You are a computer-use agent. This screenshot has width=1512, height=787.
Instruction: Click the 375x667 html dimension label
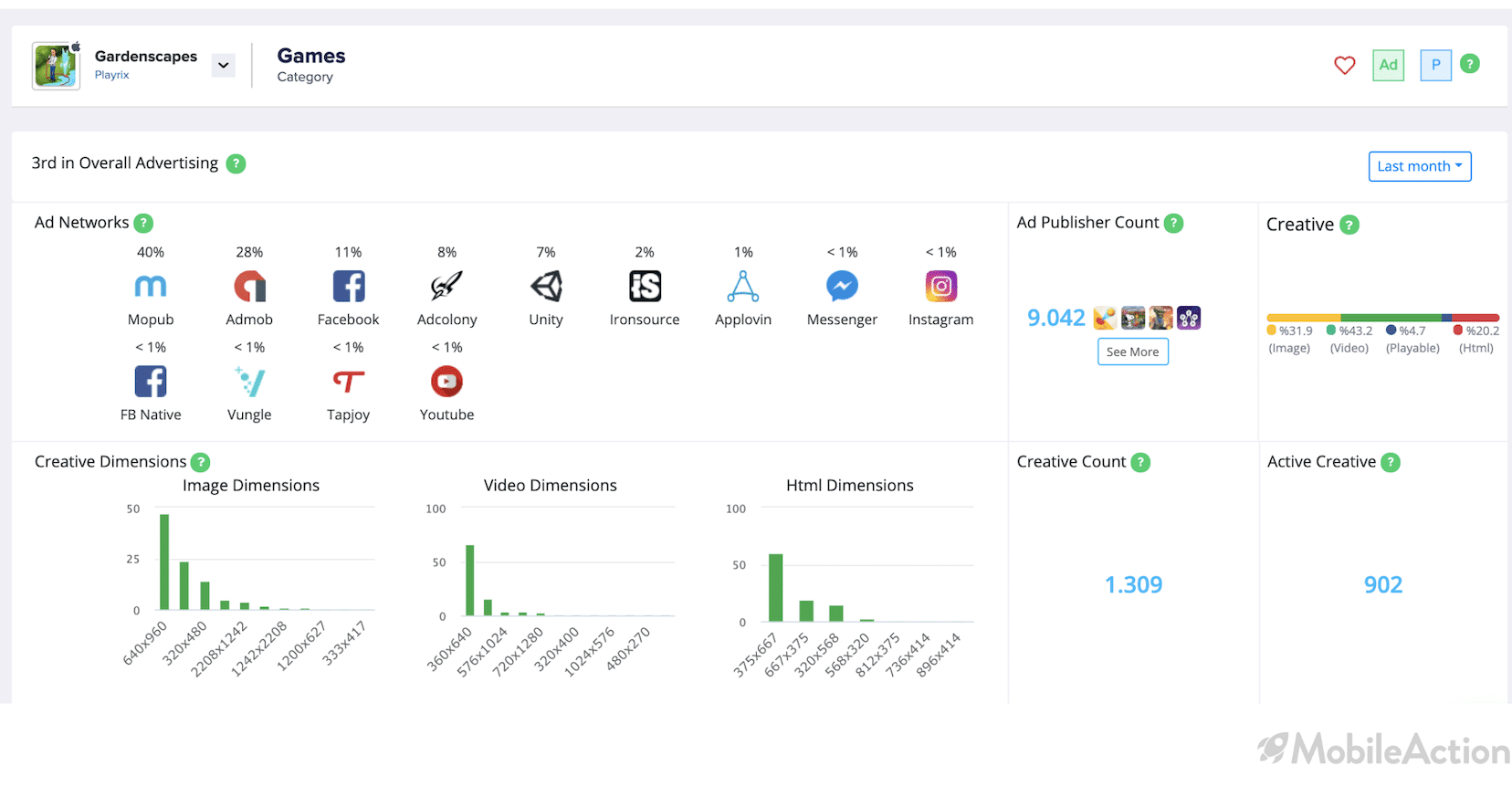pyautogui.click(x=755, y=655)
